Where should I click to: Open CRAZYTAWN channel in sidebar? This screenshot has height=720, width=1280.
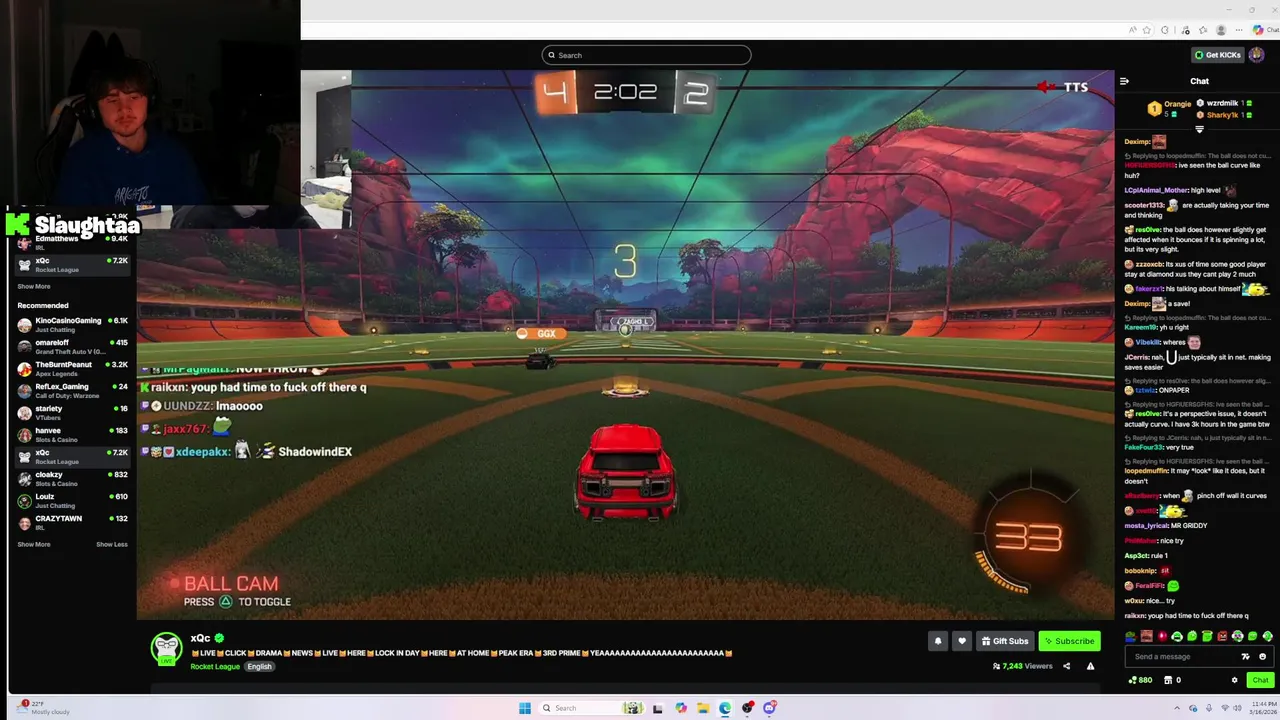point(72,522)
